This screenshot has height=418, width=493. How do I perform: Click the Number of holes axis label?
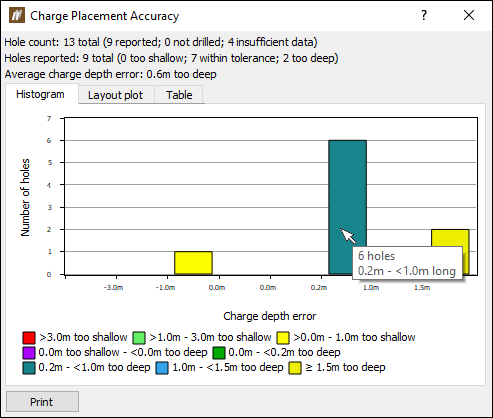tap(25, 197)
